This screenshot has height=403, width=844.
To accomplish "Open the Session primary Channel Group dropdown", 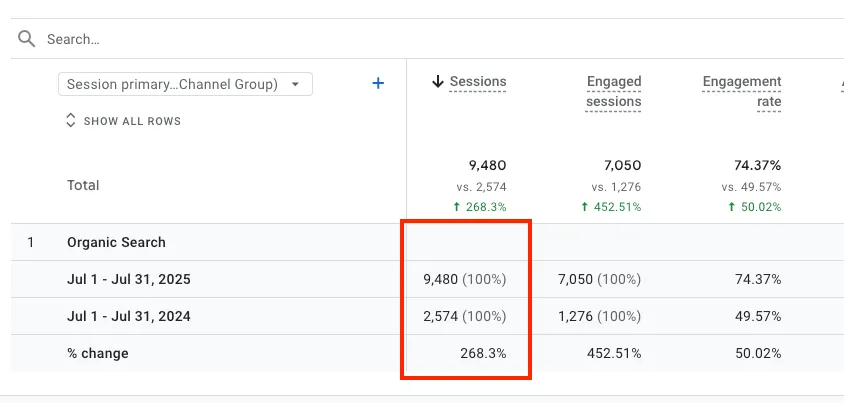I will (185, 84).
